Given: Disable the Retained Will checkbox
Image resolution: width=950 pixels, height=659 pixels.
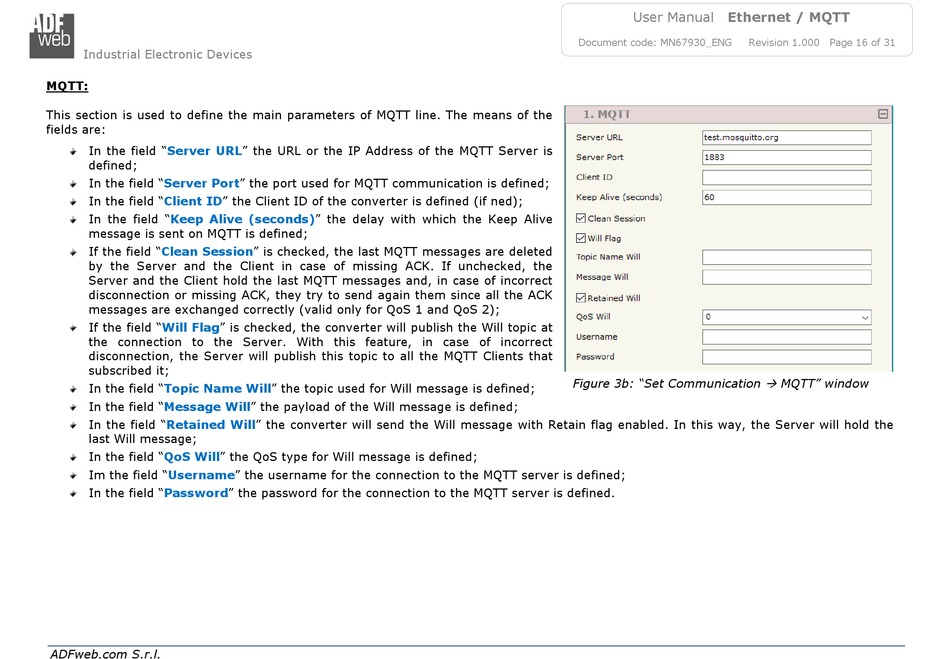Looking at the screenshot, I should [x=580, y=297].
